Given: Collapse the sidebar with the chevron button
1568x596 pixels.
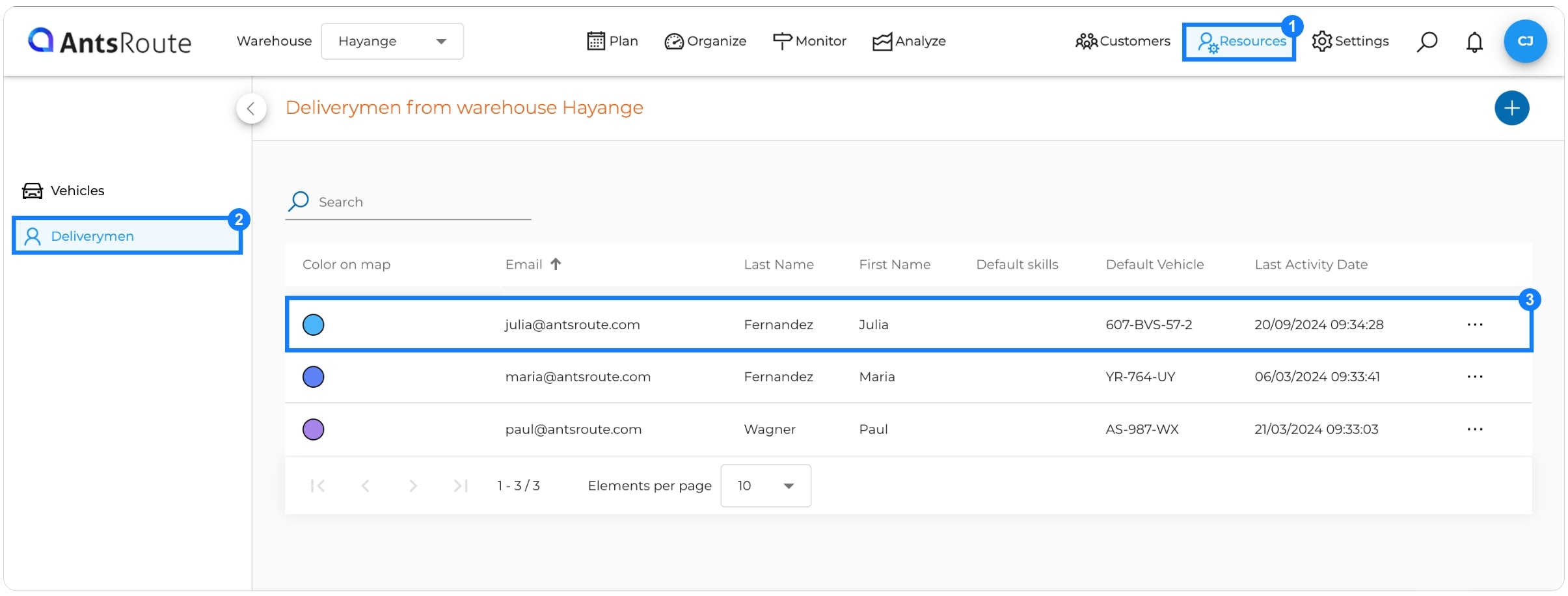Looking at the screenshot, I should click(x=251, y=108).
